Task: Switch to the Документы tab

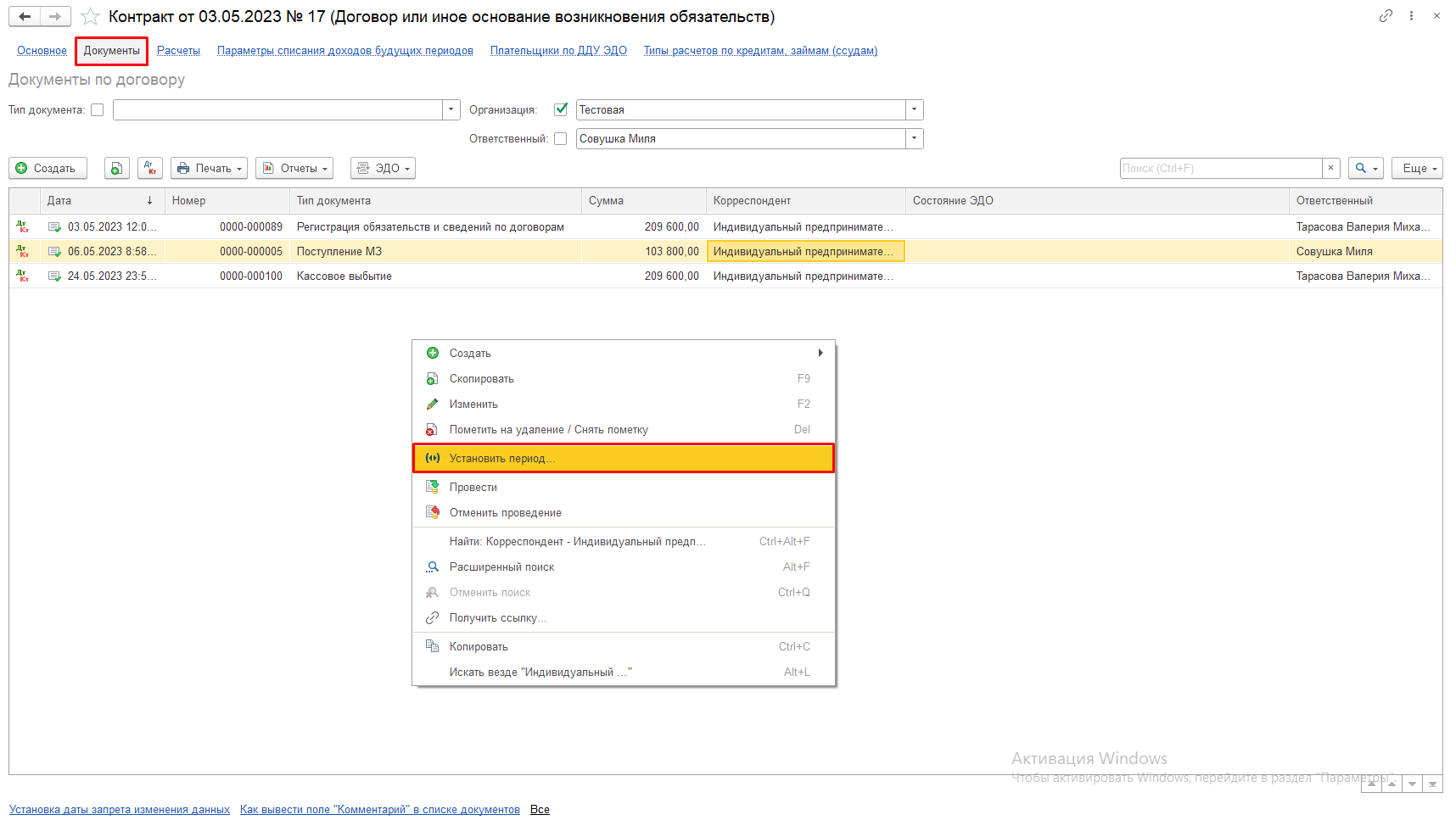Action: [111, 51]
